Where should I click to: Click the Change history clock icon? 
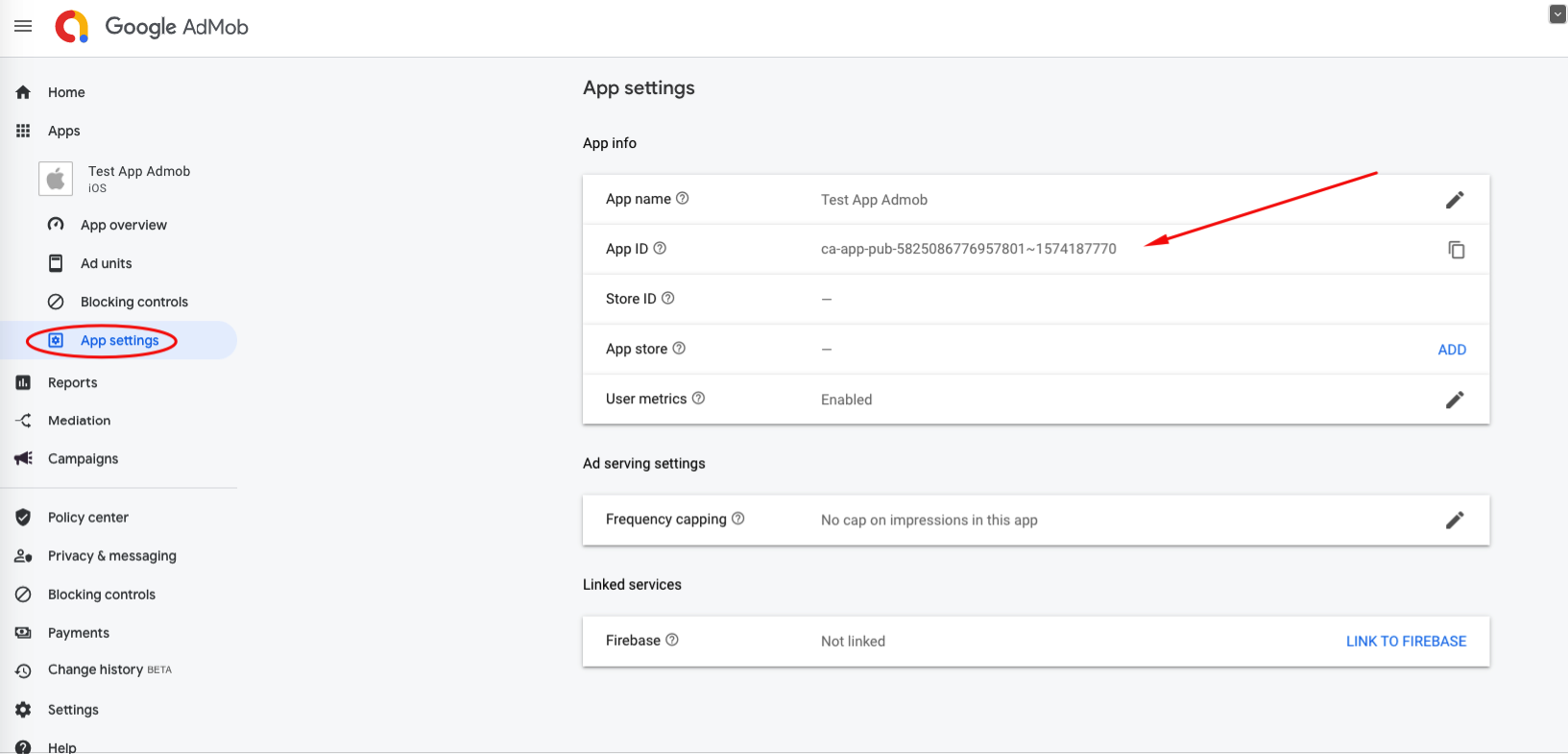tap(23, 670)
